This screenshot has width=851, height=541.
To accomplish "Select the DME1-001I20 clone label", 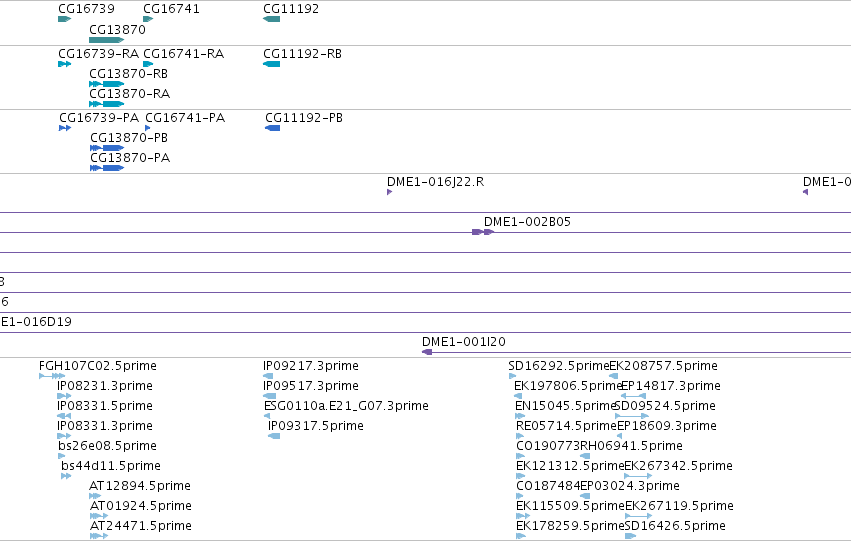I will [463, 342].
